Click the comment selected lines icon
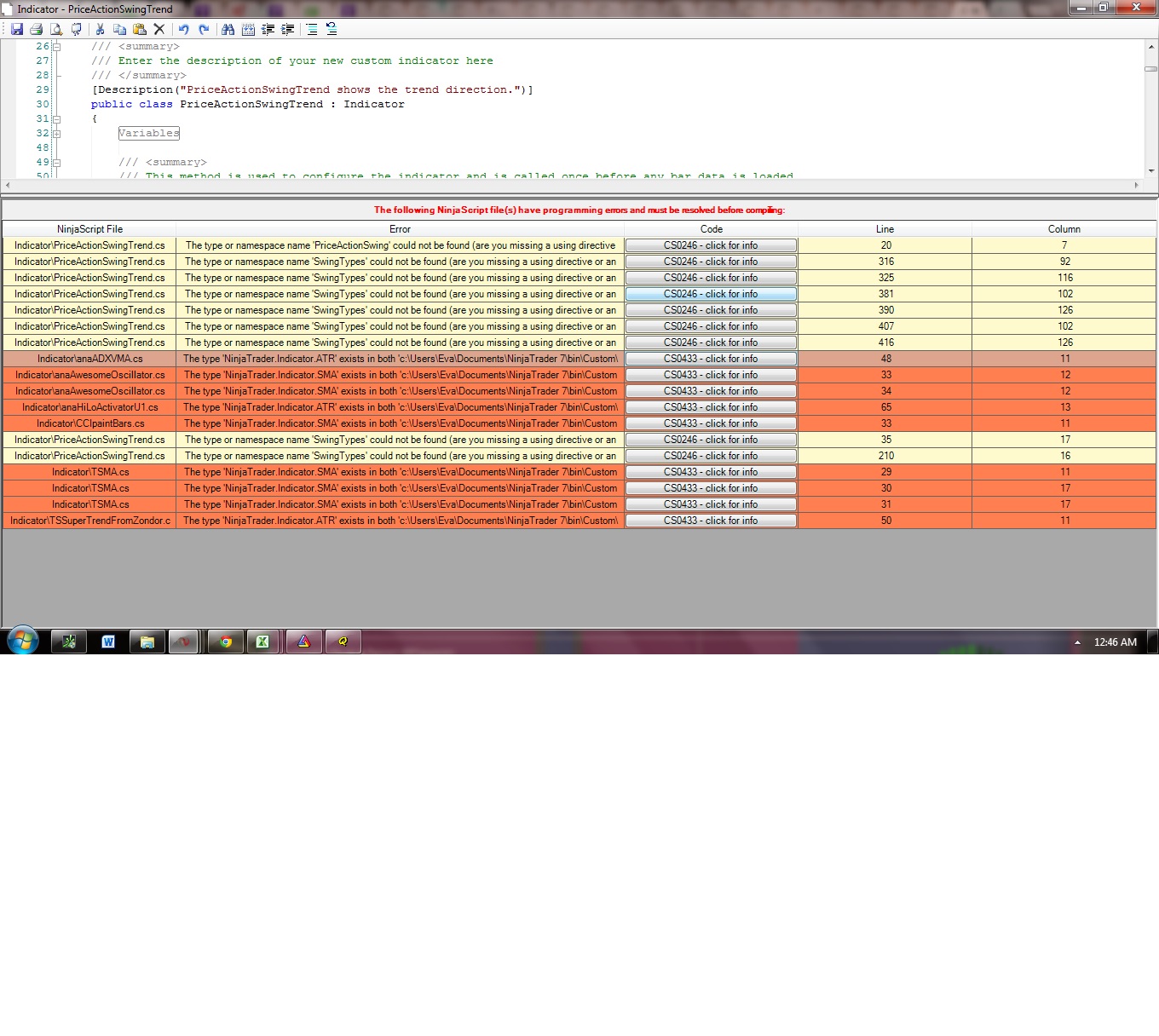 coord(312,29)
